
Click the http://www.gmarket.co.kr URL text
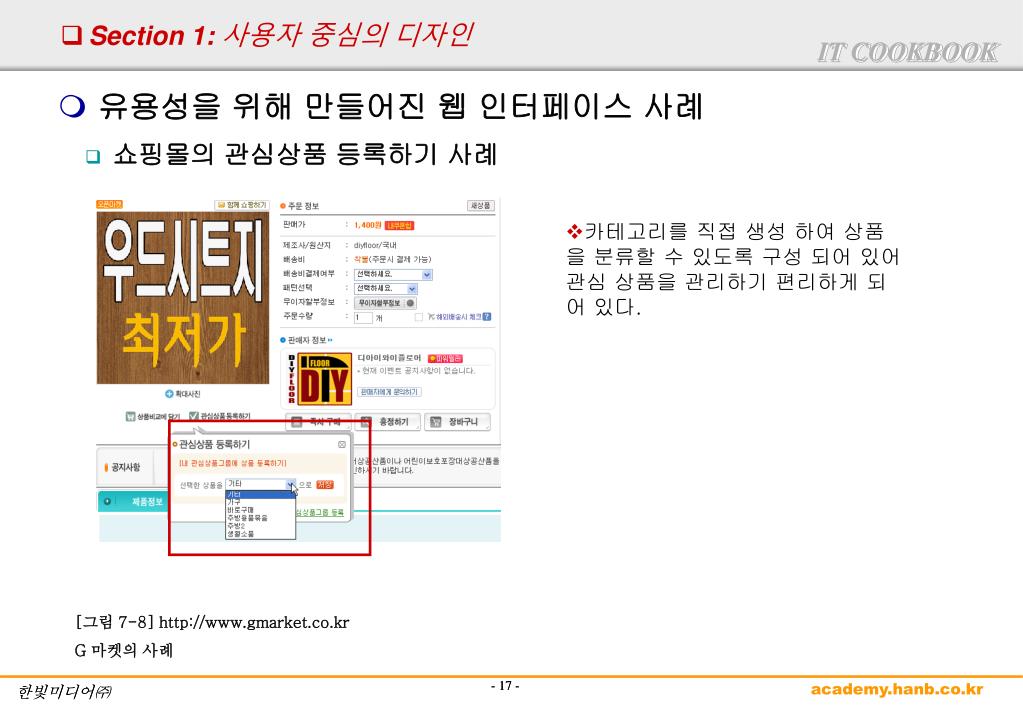click(253, 623)
